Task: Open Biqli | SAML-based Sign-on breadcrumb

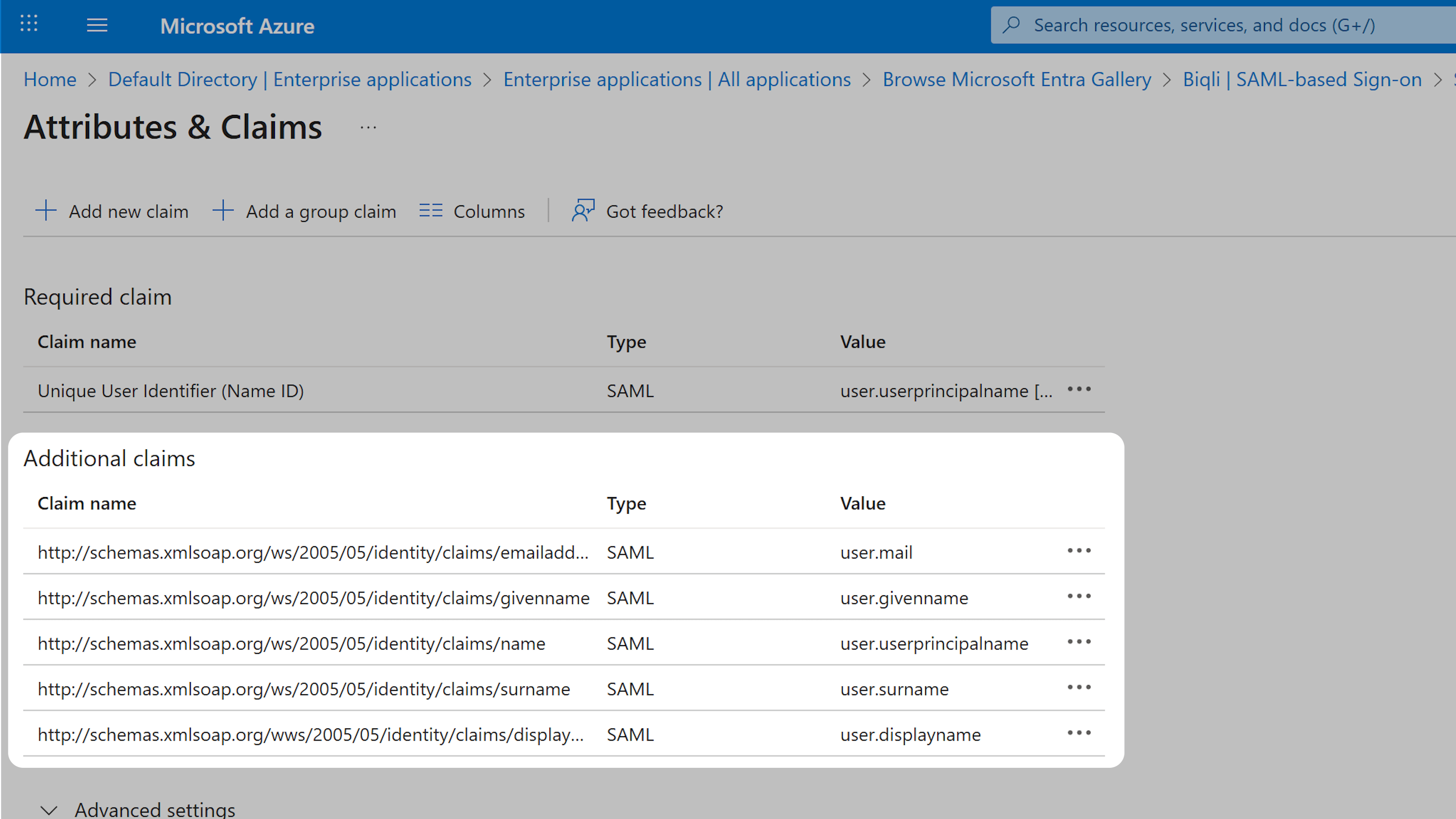Action: coord(1302,79)
